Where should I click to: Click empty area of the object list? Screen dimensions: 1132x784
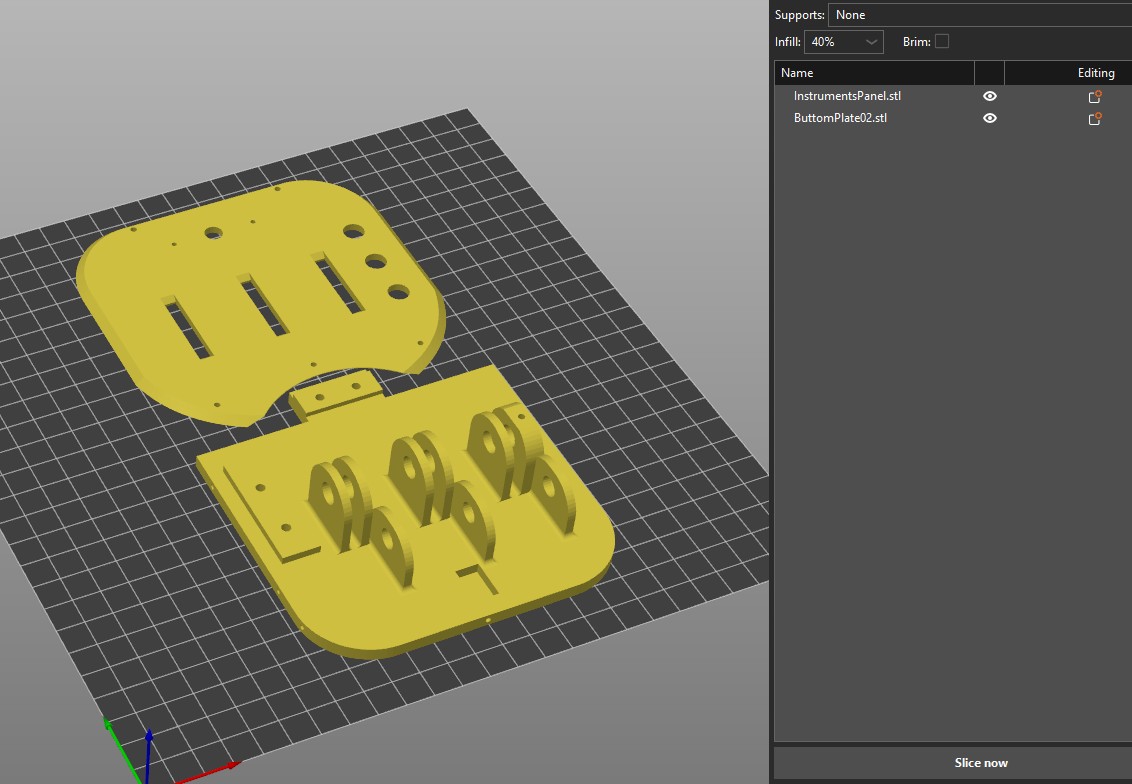point(950,450)
